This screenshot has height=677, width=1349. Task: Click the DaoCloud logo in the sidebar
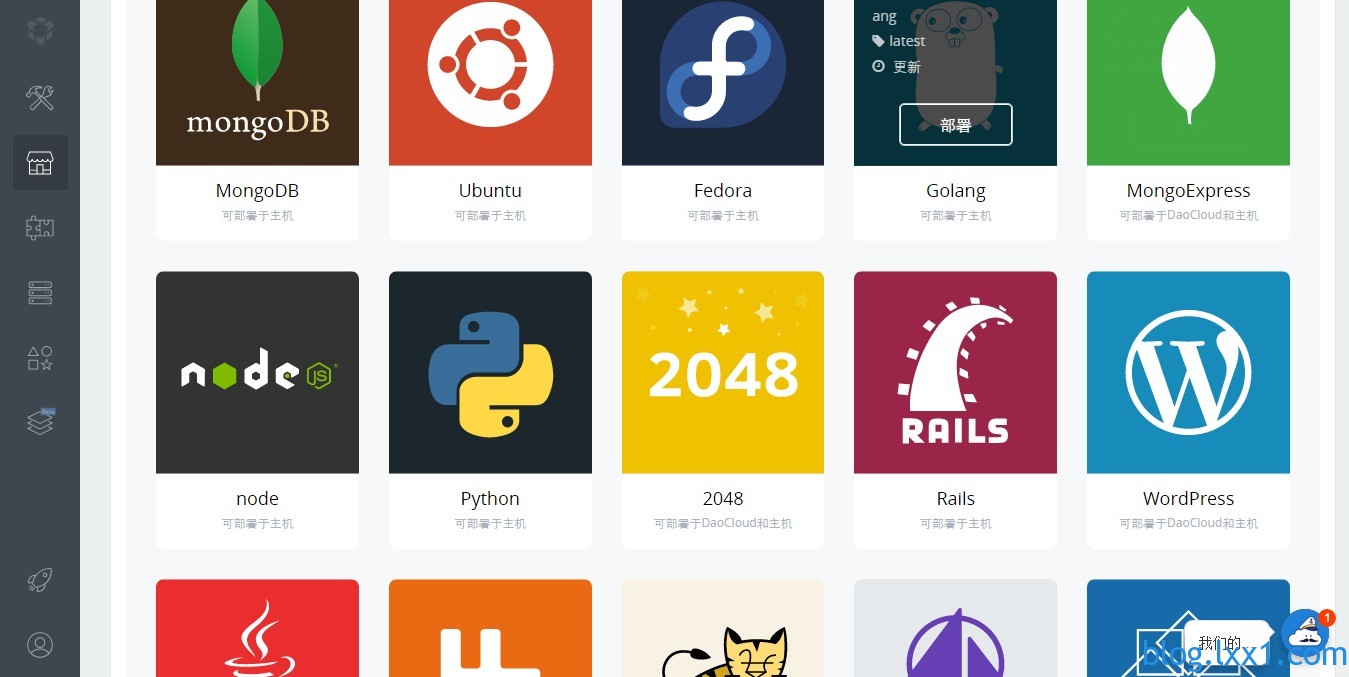(40, 31)
